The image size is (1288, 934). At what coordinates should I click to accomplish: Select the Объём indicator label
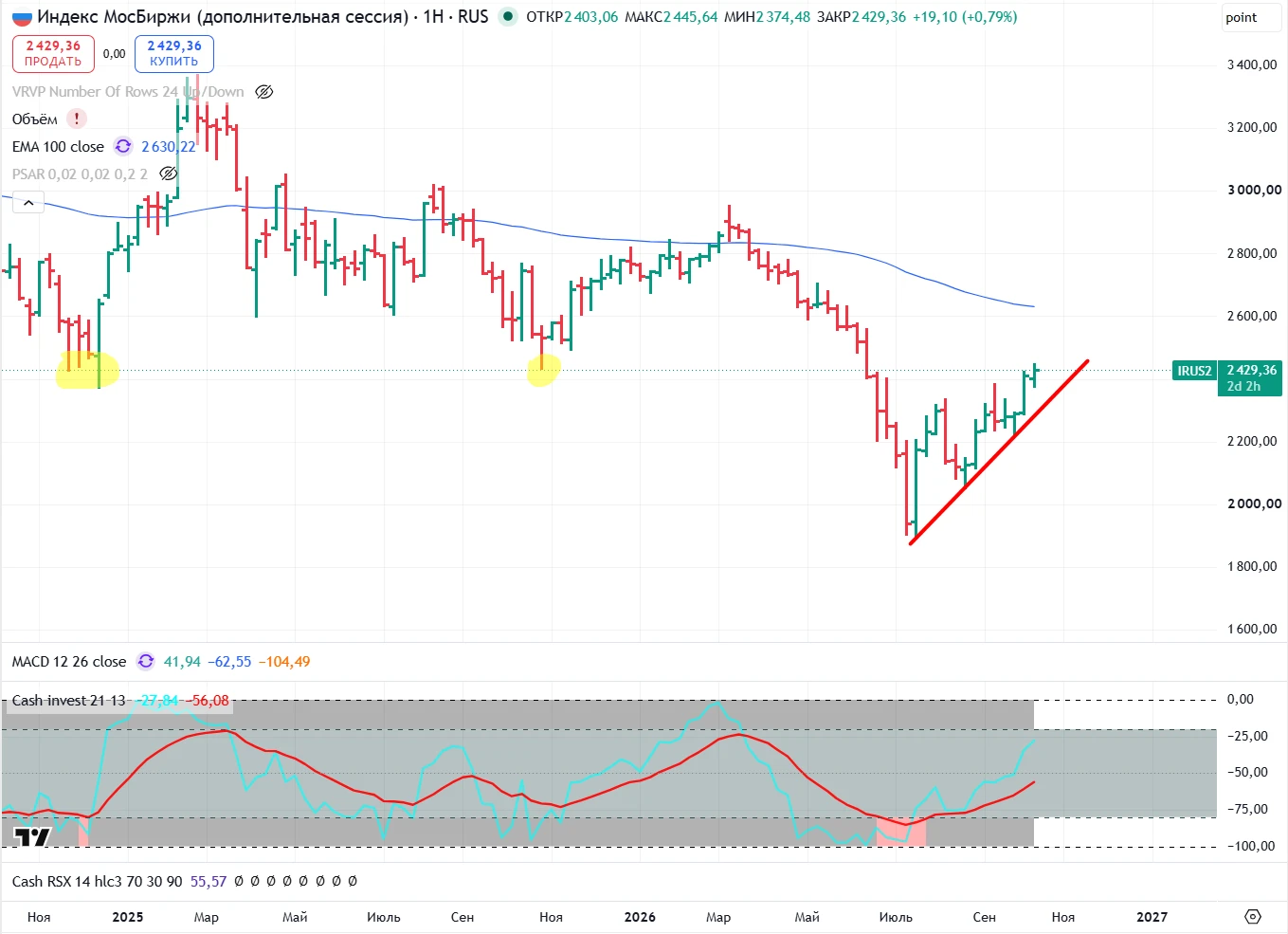pos(35,119)
